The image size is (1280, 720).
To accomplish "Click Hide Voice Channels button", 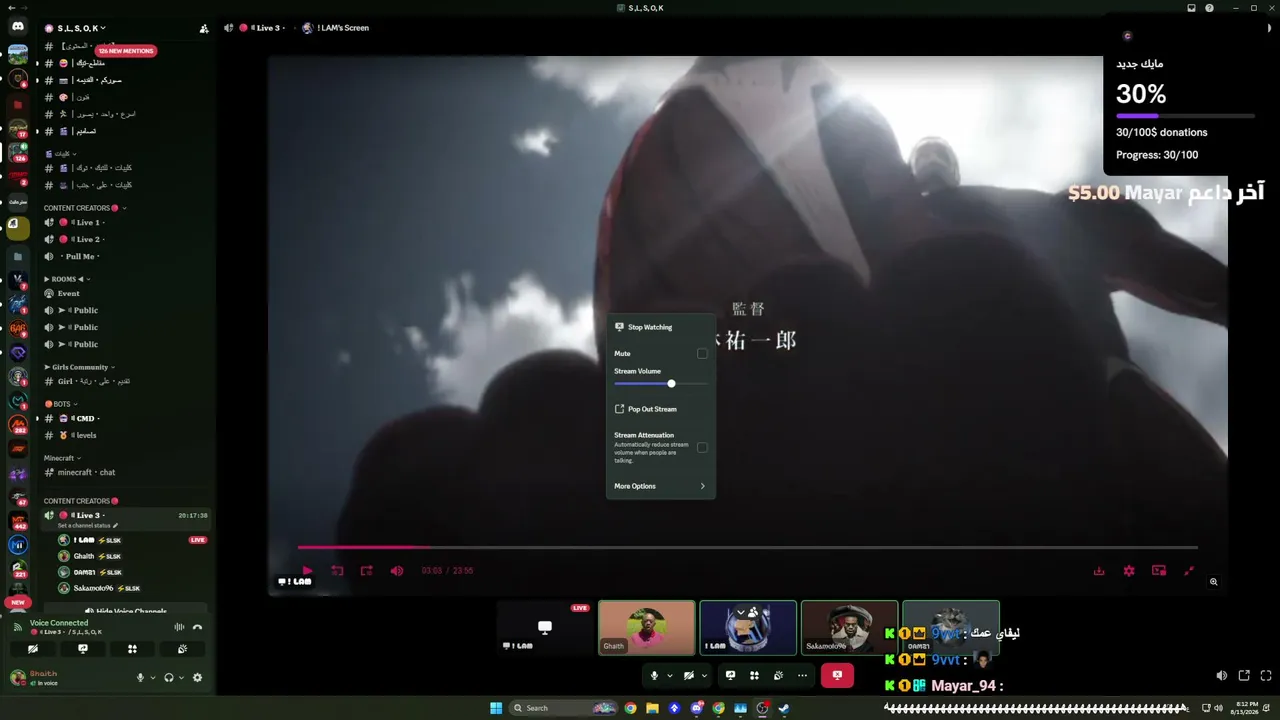I will [x=126, y=610].
